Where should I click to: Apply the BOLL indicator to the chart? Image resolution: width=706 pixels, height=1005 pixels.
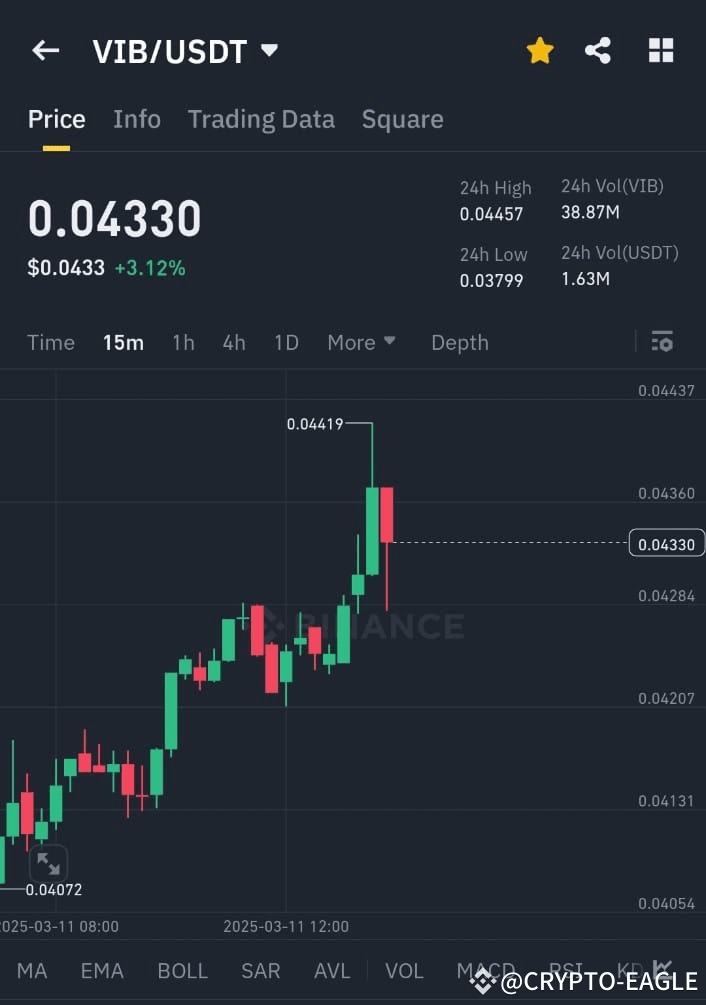coord(183,970)
